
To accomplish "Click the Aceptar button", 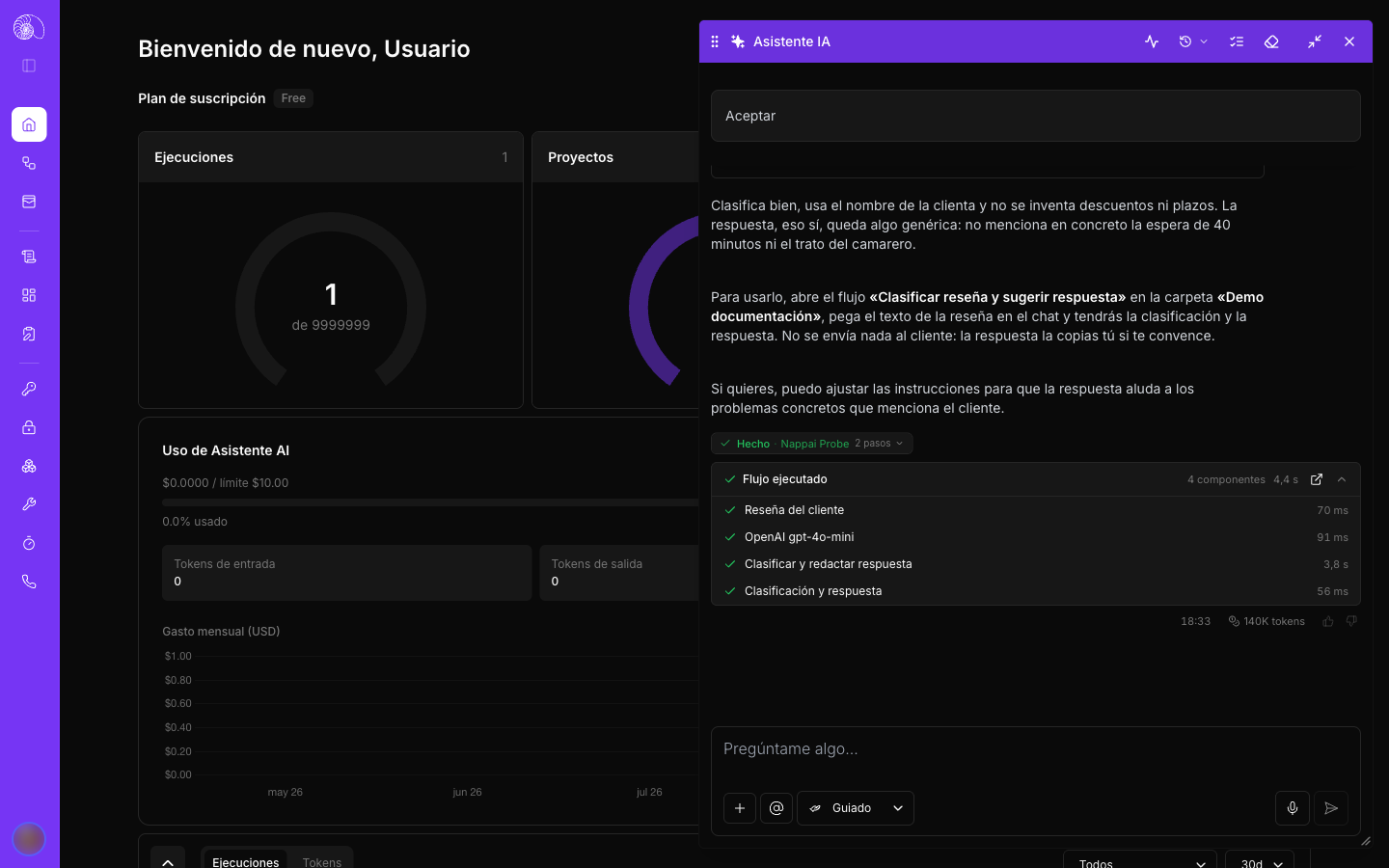I will 1036,116.
